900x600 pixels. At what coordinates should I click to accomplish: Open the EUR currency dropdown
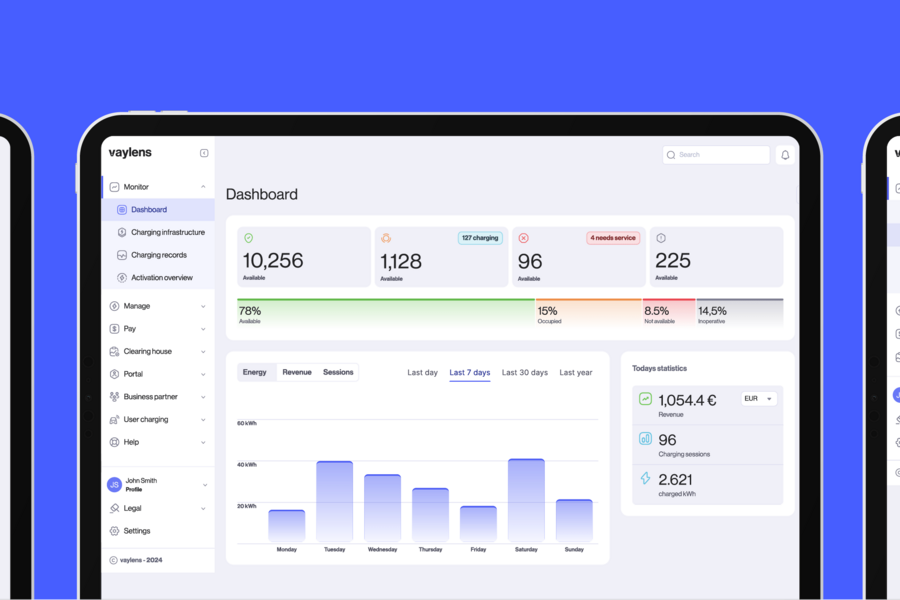point(759,398)
